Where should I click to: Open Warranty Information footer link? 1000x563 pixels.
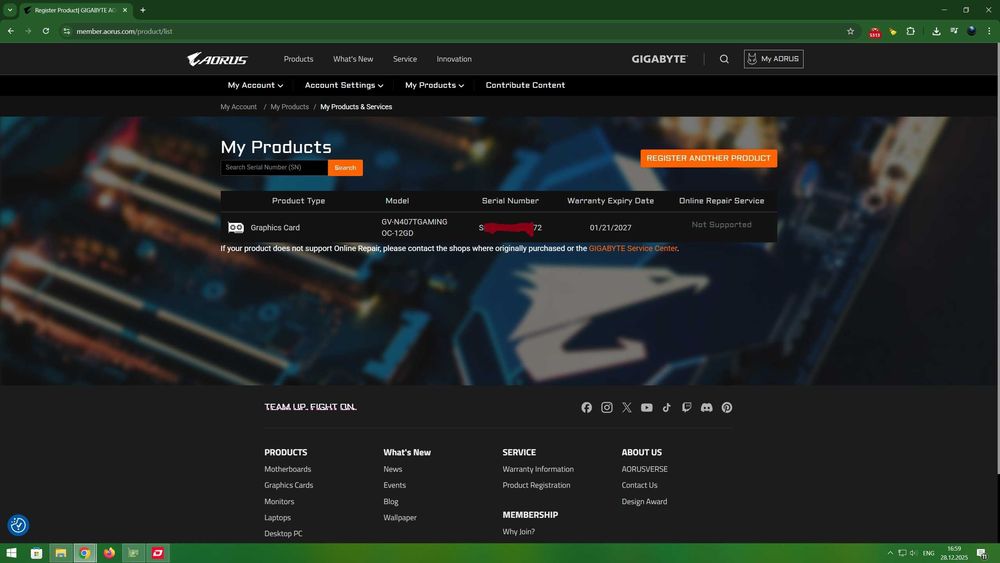[x=538, y=469]
